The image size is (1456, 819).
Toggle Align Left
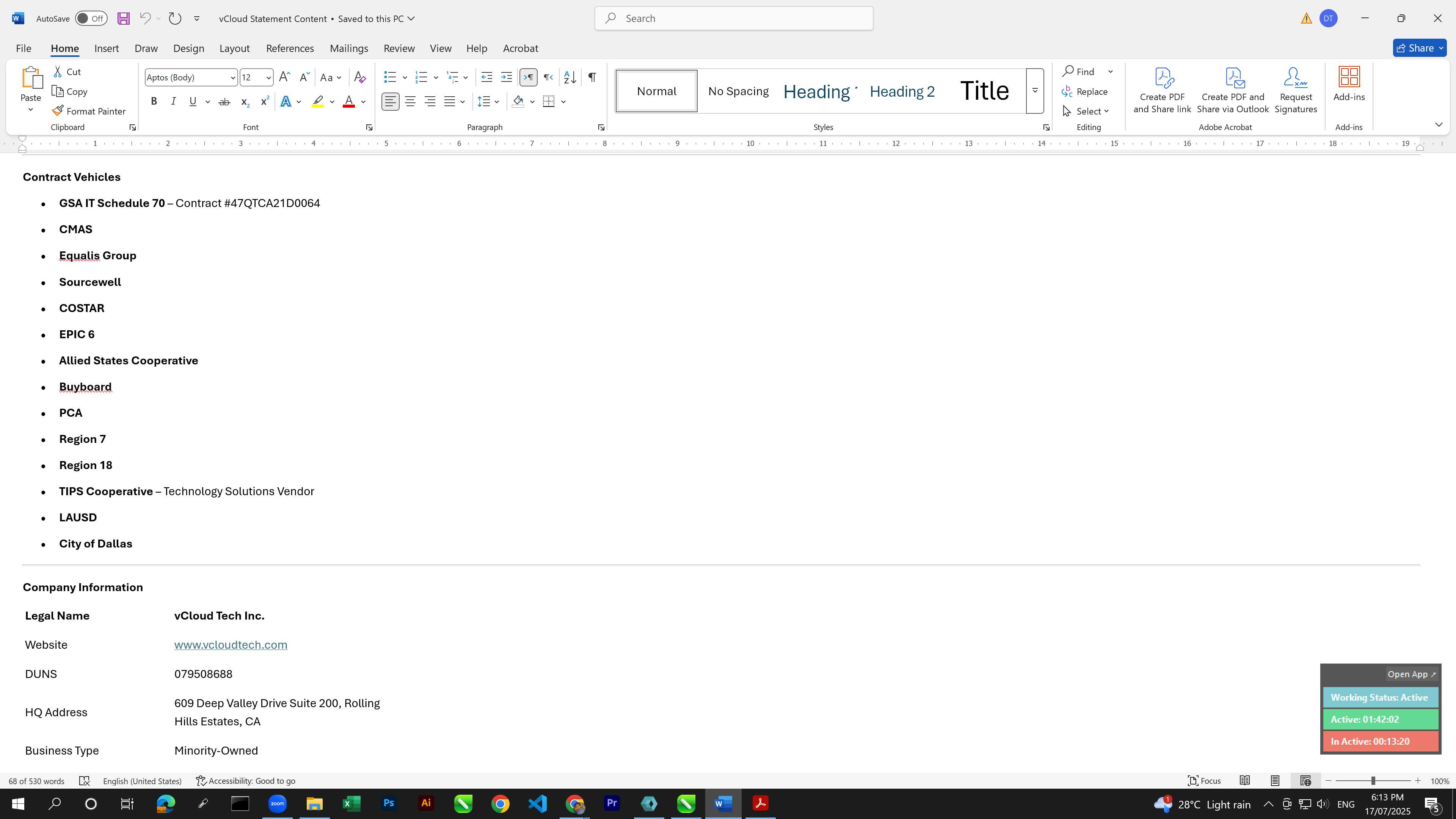point(390,102)
